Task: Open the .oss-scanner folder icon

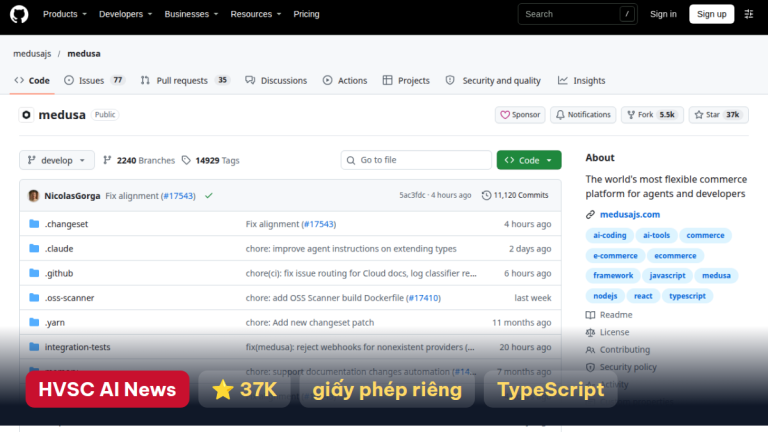Action: pos(34,297)
